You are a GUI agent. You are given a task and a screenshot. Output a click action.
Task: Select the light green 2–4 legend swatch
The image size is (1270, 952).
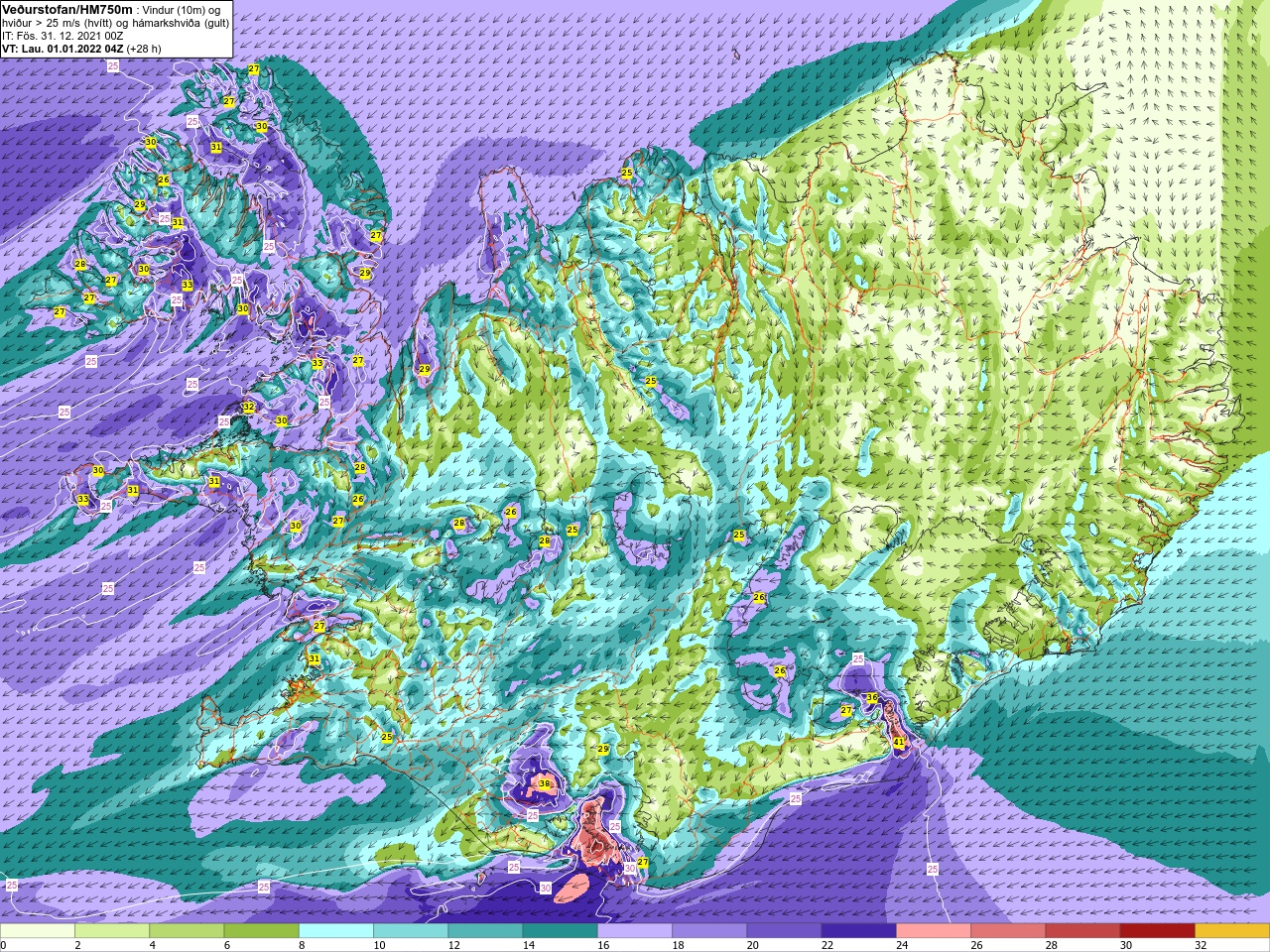[112, 931]
